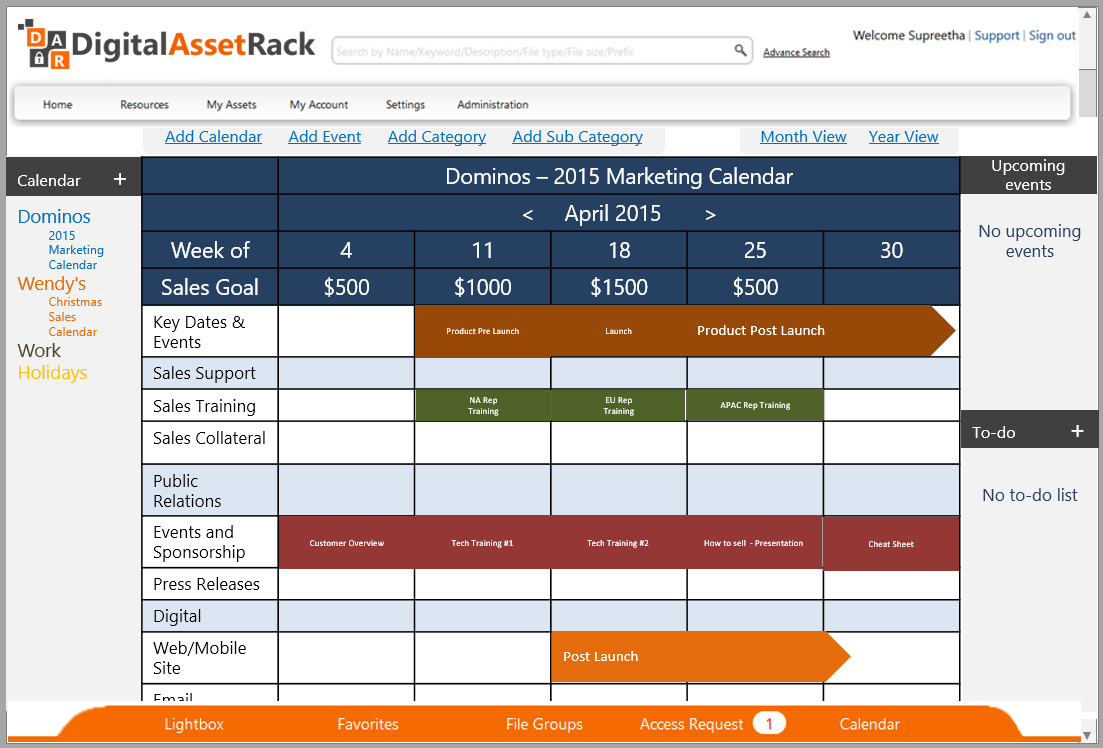Add a new calendar with plus icon
The width and height of the screenshot is (1103, 748).
coord(120,179)
